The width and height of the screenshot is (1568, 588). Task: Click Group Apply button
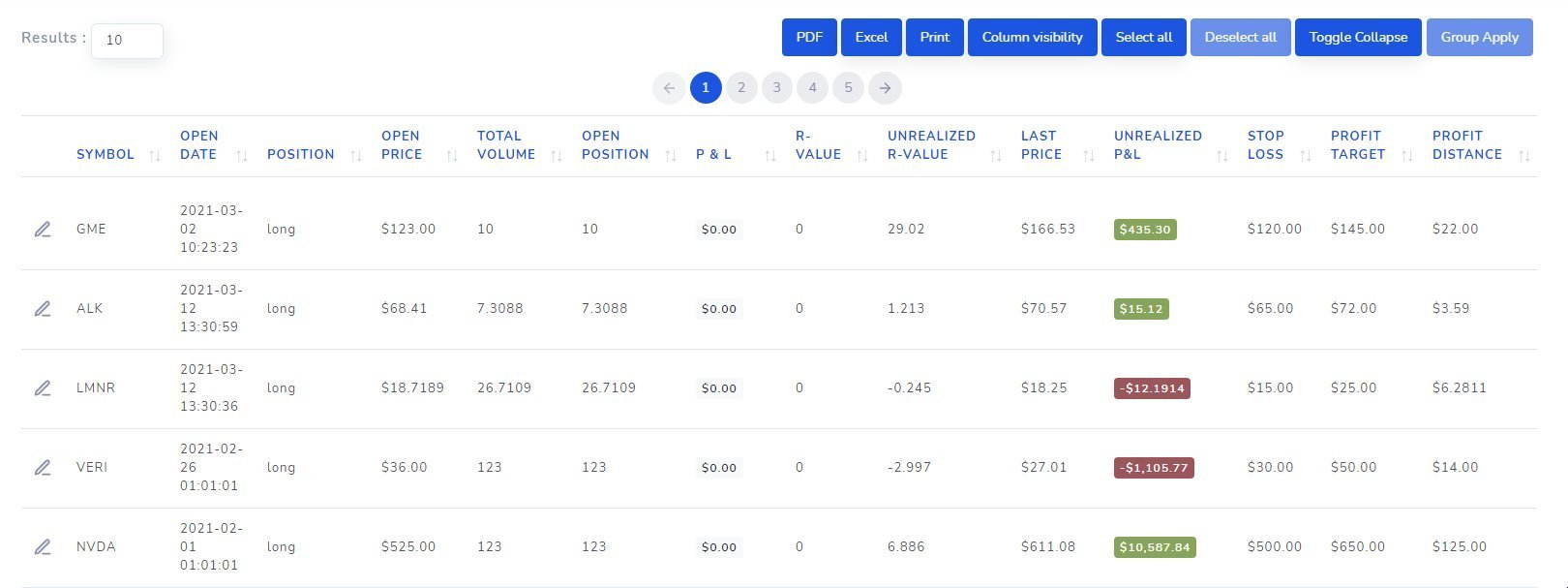click(x=1480, y=37)
